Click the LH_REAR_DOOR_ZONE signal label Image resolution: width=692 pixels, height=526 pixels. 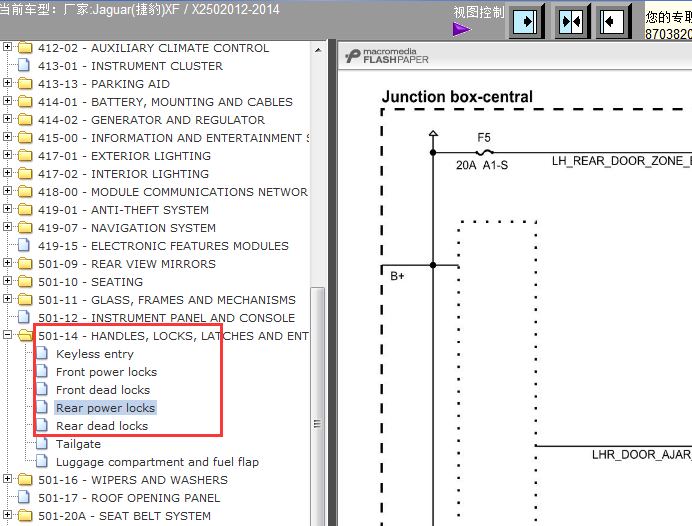tap(621, 161)
